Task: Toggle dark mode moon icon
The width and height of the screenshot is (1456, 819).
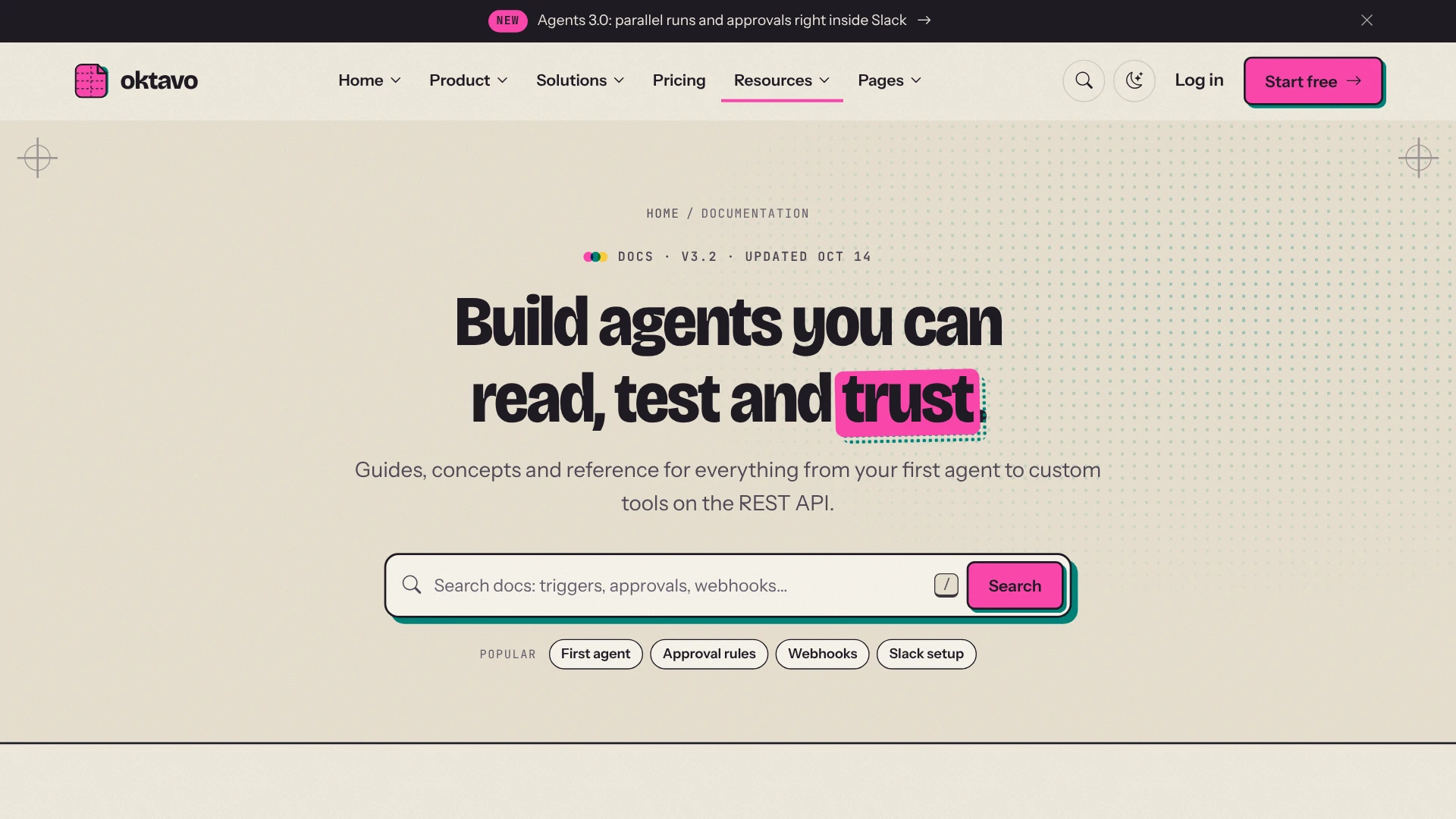Action: point(1134,80)
